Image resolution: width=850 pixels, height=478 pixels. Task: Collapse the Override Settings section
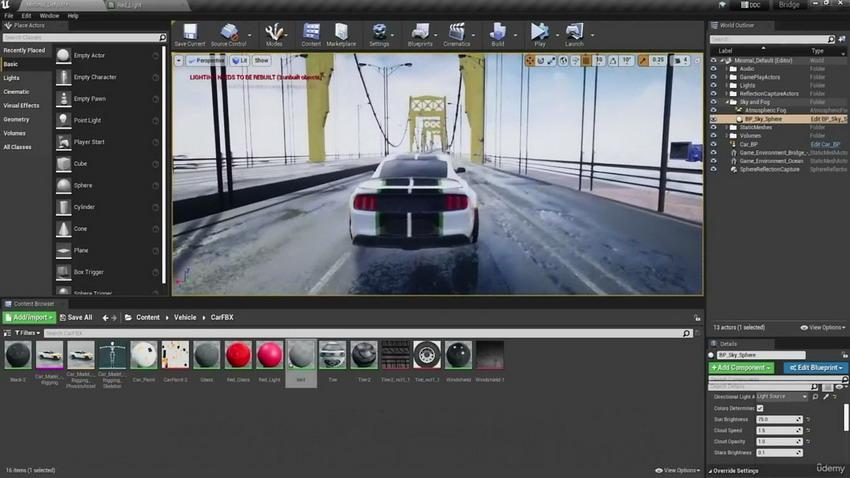click(710, 471)
